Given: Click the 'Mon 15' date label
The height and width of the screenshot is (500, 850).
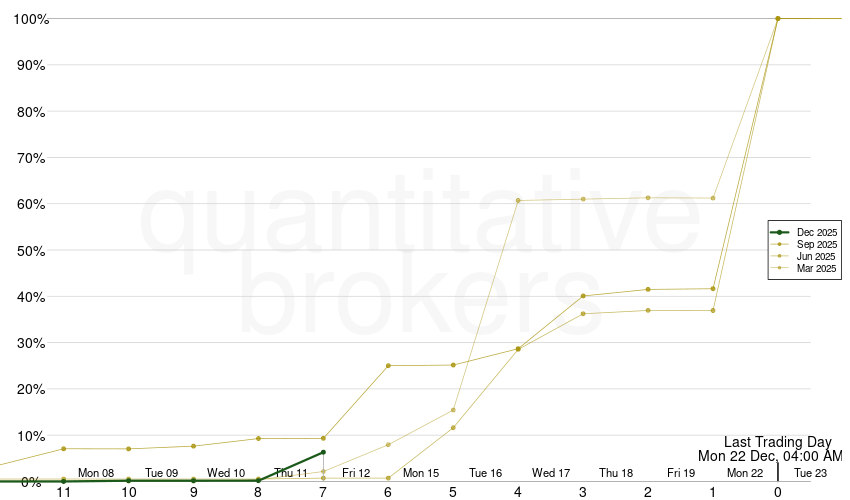Looking at the screenshot, I should click(x=421, y=473).
